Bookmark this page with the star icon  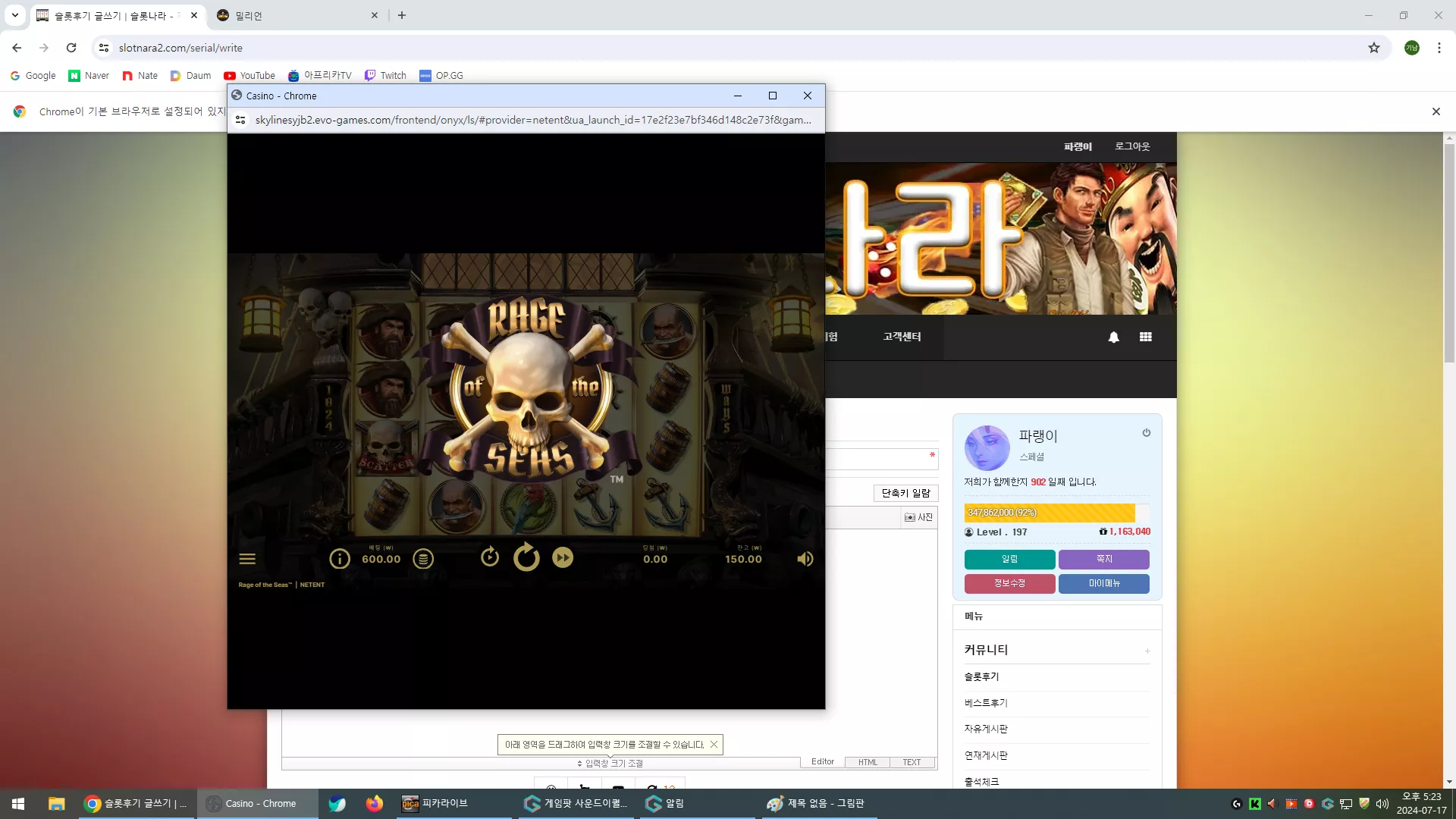click(1374, 48)
